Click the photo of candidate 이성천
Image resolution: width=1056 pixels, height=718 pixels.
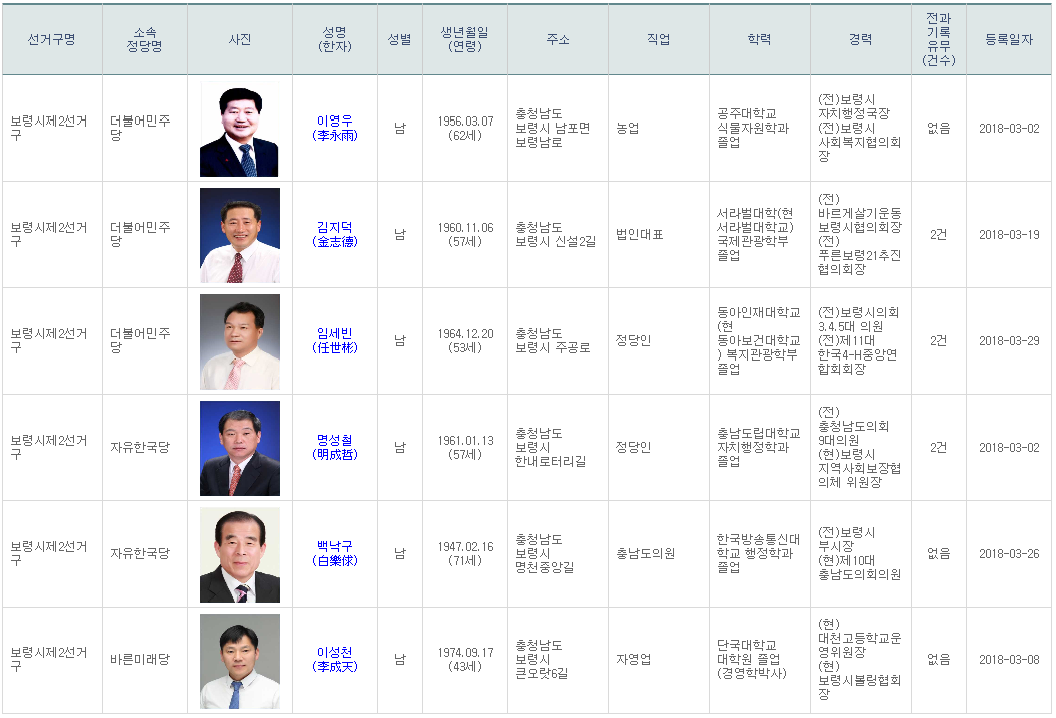240,661
